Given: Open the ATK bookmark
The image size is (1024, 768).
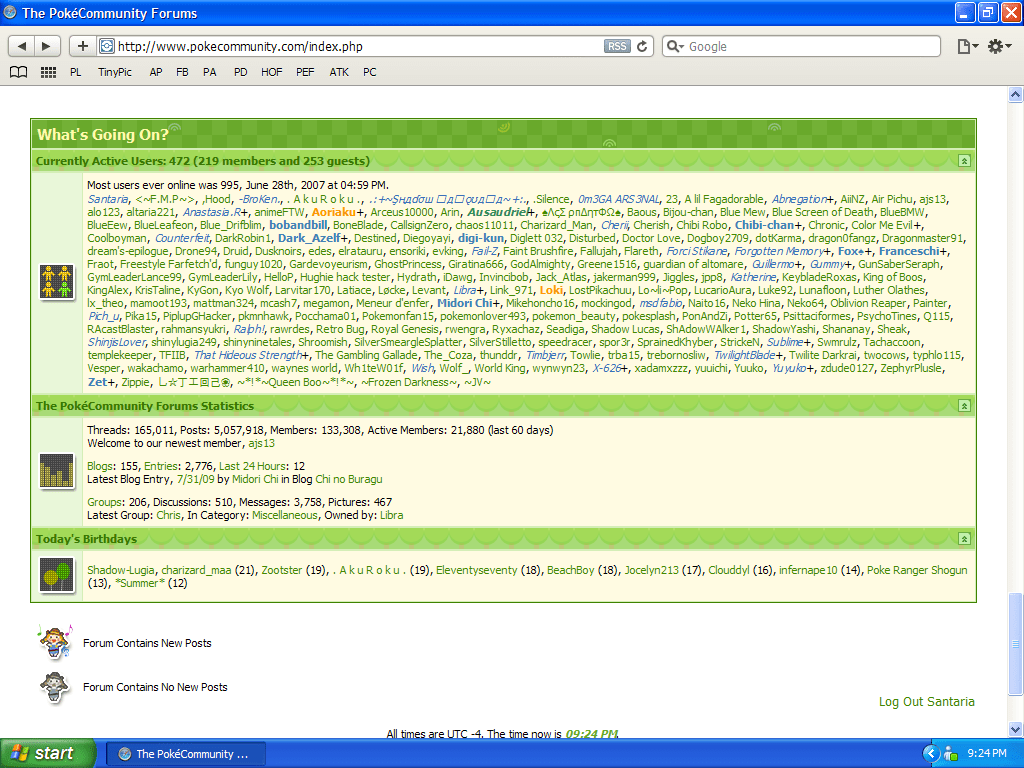Looking at the screenshot, I should click(339, 72).
